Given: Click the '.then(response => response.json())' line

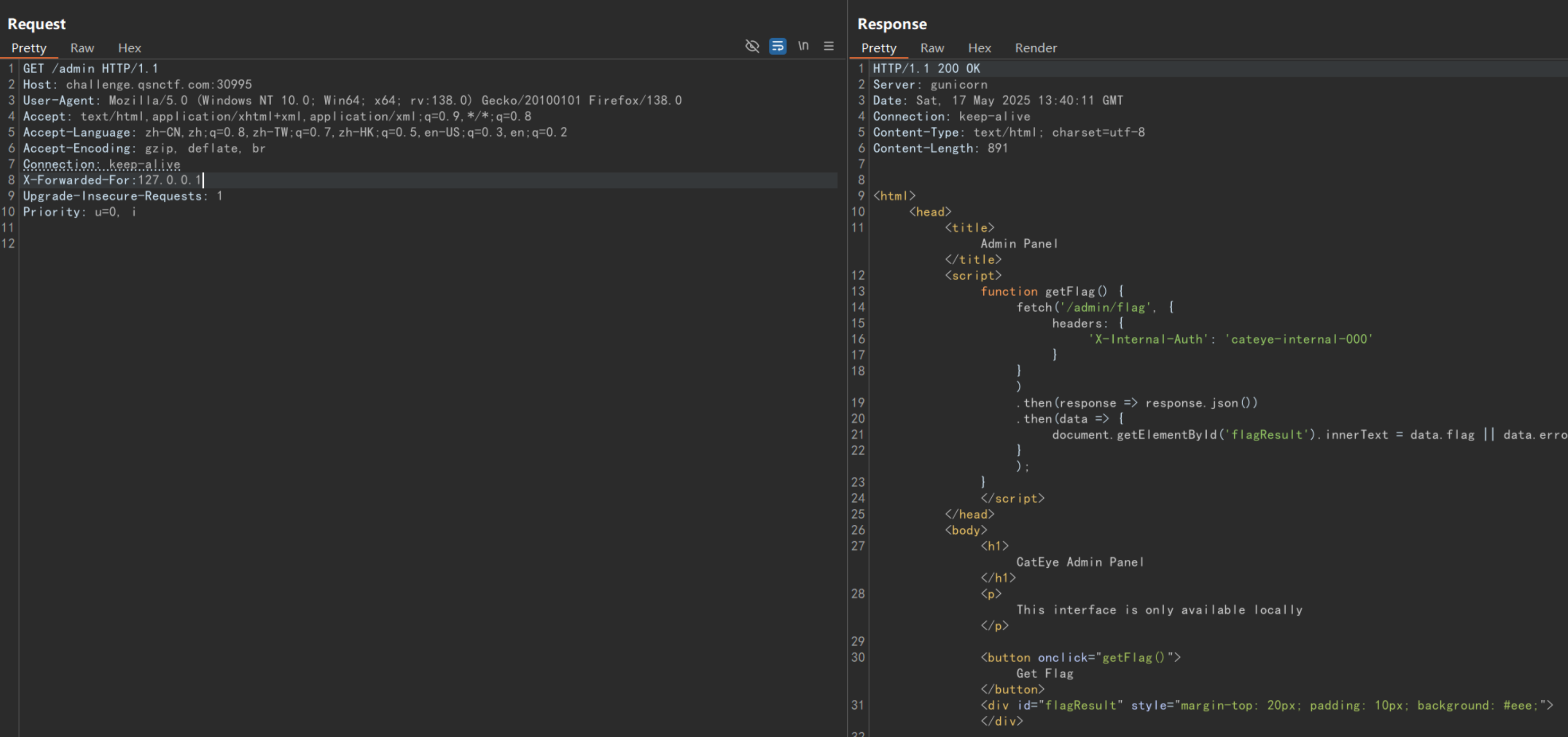Looking at the screenshot, I should point(1137,402).
